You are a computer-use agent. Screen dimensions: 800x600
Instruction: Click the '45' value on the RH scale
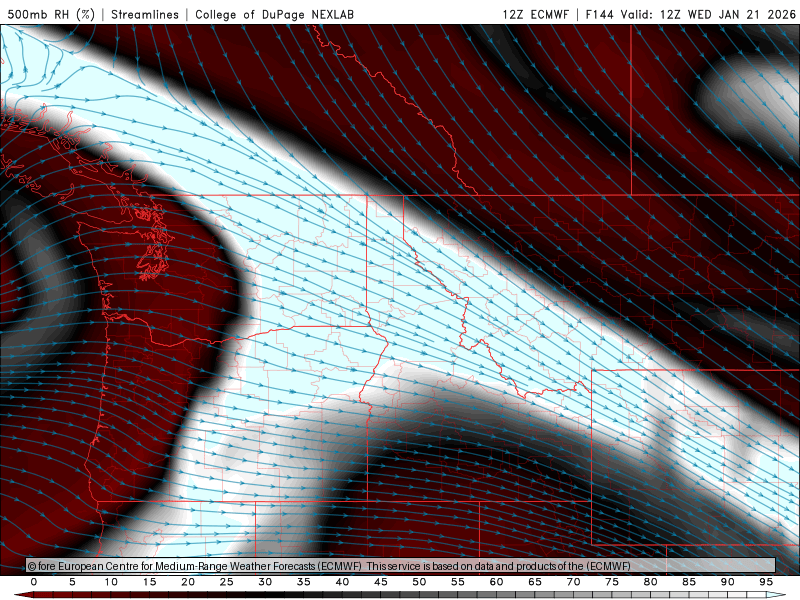coord(381,582)
